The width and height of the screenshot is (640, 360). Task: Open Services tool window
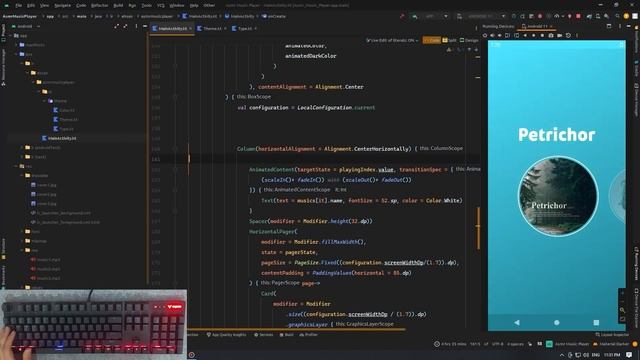click(x=264, y=335)
